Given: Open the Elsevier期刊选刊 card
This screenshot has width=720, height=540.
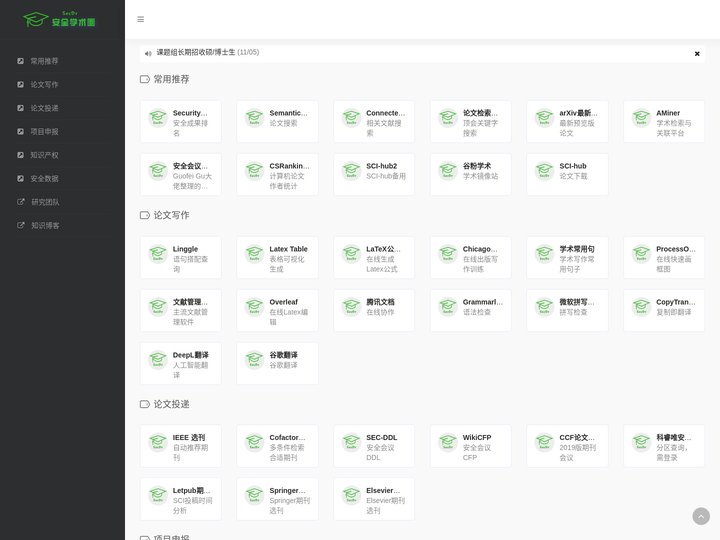Looking at the screenshot, I should click(374, 499).
